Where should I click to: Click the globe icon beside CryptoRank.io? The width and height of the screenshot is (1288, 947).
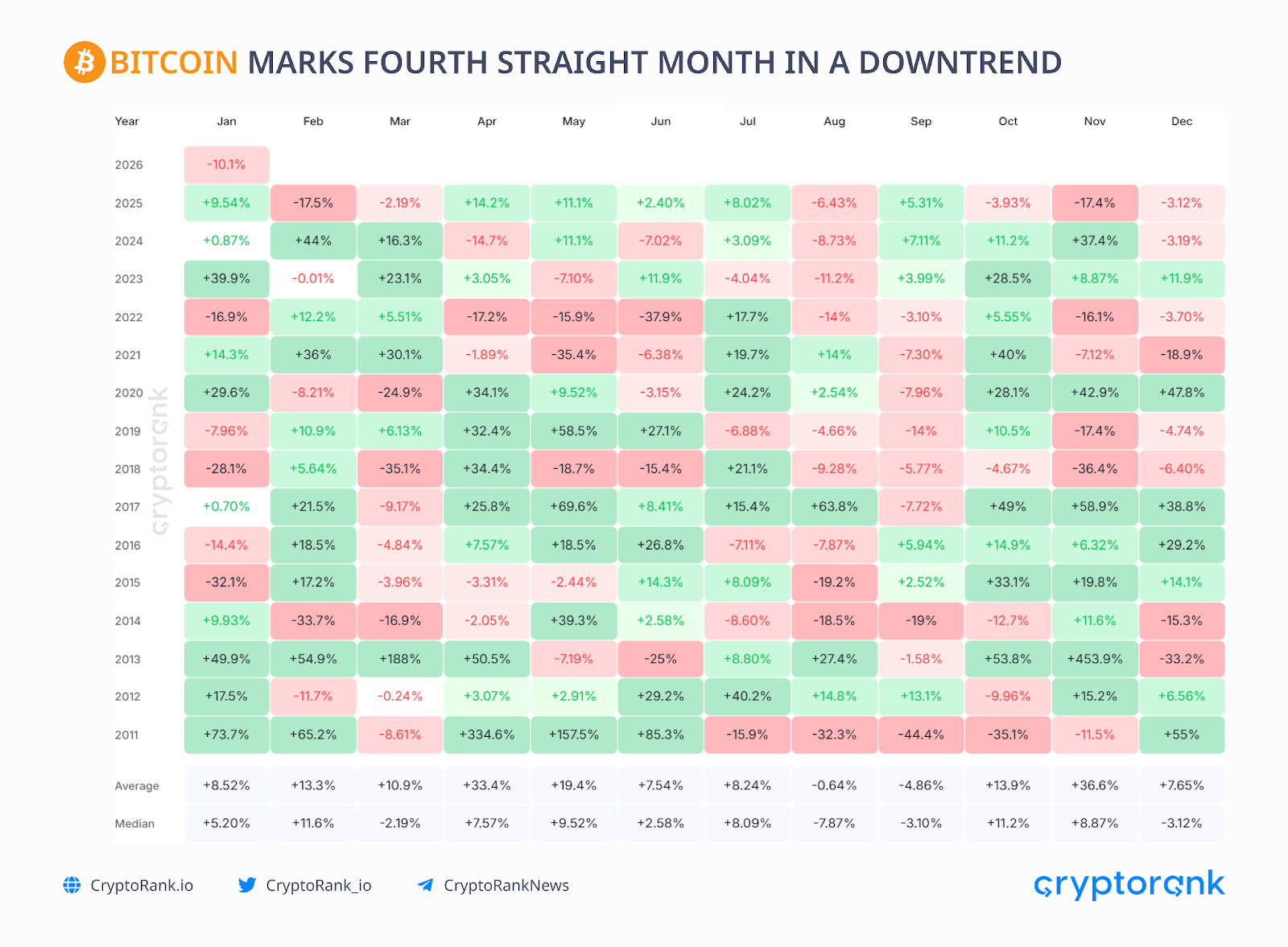pos(72,885)
